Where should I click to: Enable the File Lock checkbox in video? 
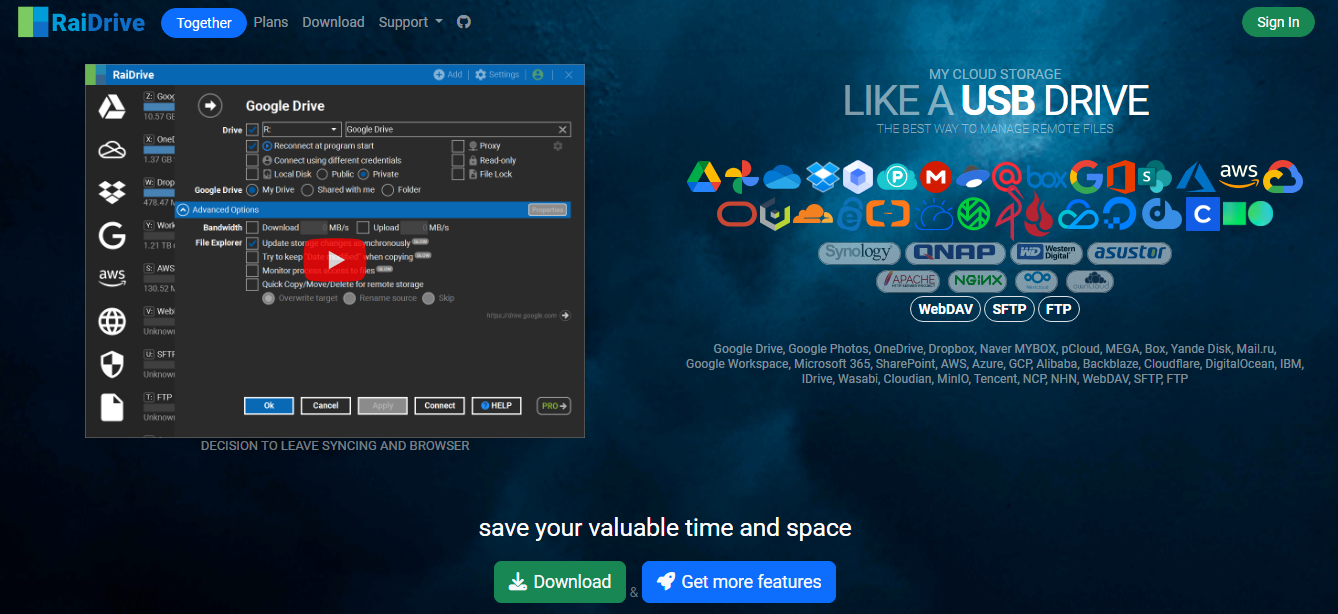pyautogui.click(x=458, y=174)
